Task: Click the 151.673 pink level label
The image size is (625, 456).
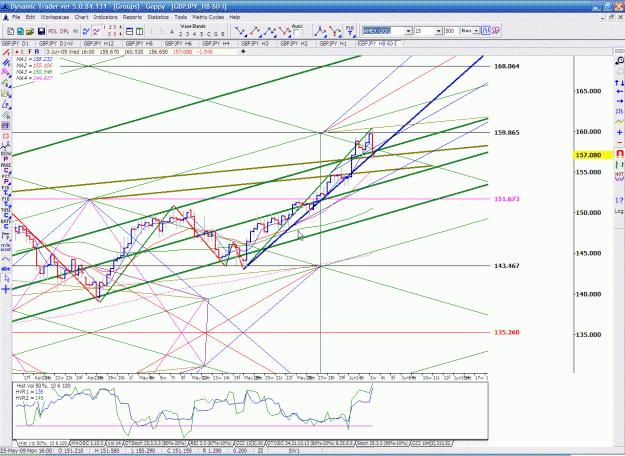Action: point(507,199)
